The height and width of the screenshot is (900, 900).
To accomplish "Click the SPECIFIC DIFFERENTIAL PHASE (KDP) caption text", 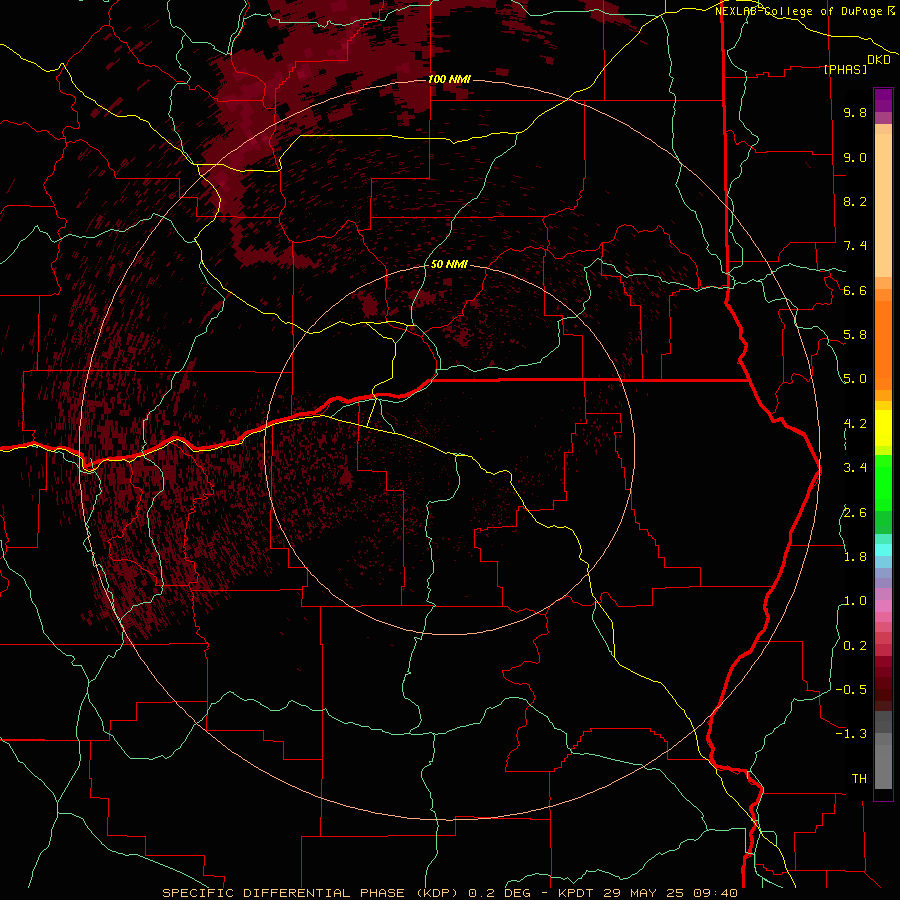I will (x=312, y=893).
